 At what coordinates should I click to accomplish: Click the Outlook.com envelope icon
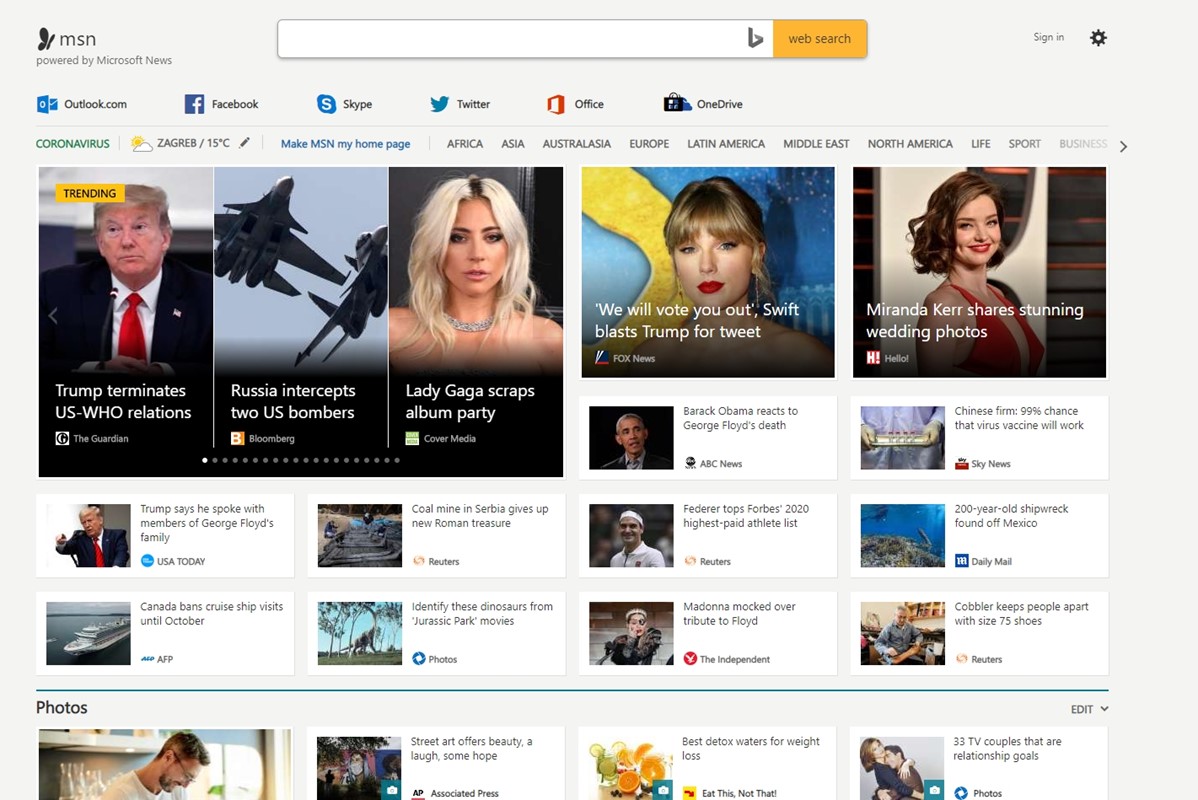point(47,104)
